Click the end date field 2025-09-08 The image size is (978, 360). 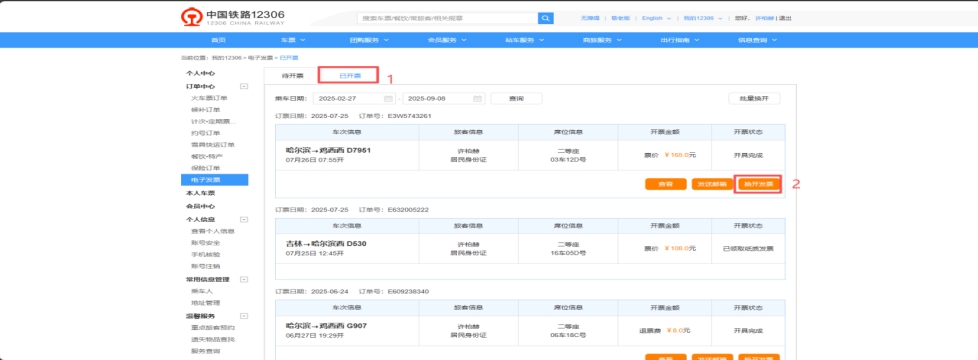point(444,99)
